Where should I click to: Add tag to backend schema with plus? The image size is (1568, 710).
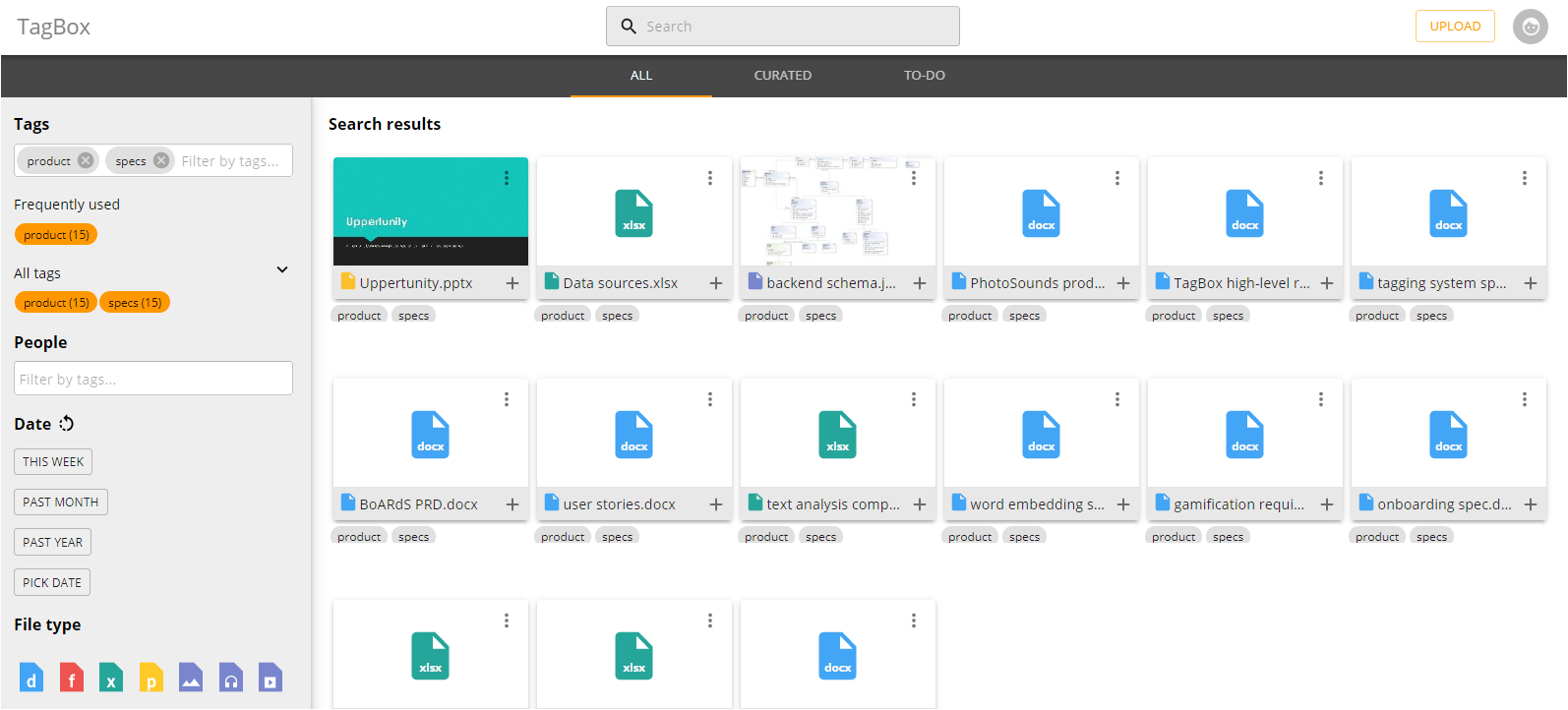click(920, 283)
